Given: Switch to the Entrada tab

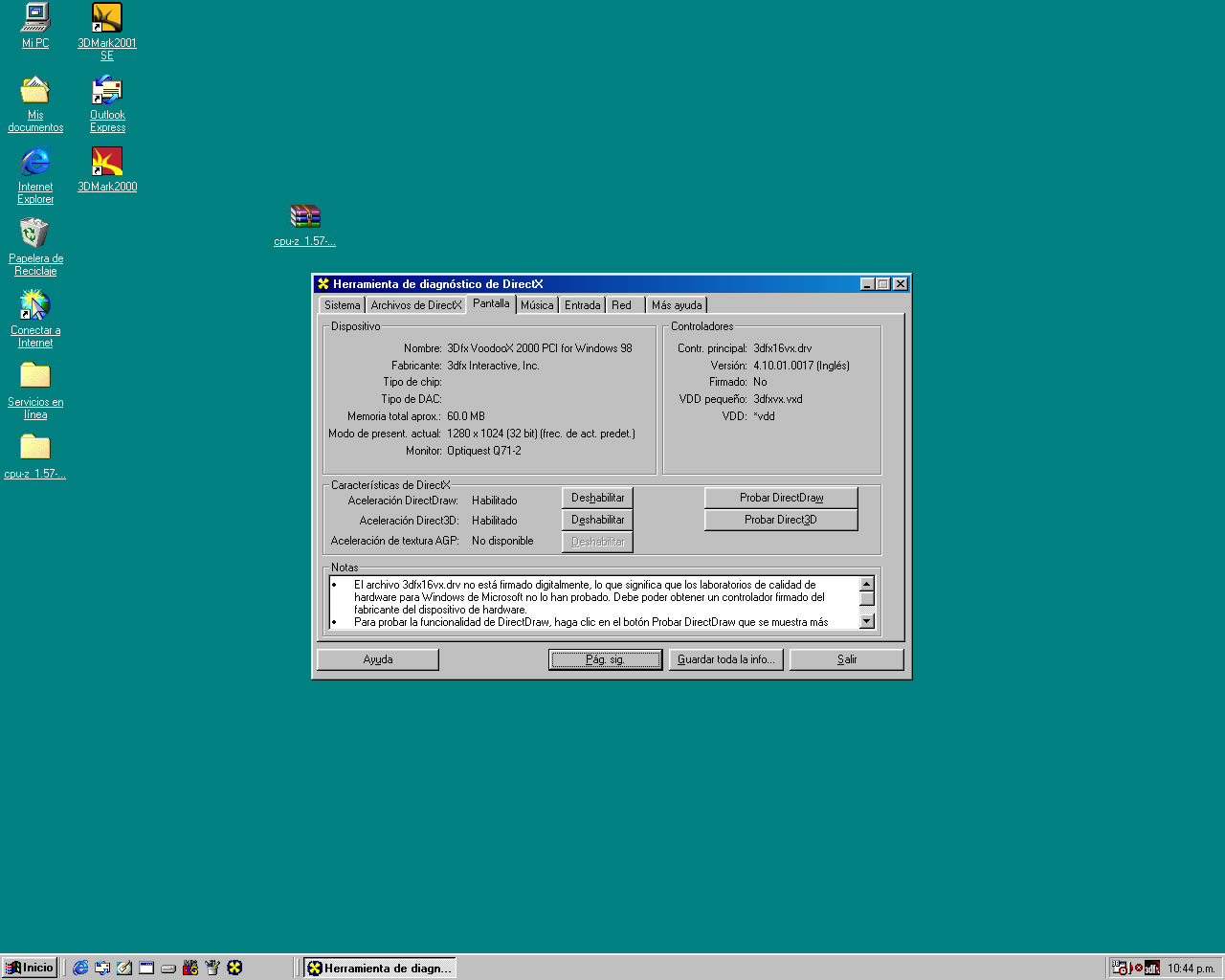Looking at the screenshot, I should 582,305.
